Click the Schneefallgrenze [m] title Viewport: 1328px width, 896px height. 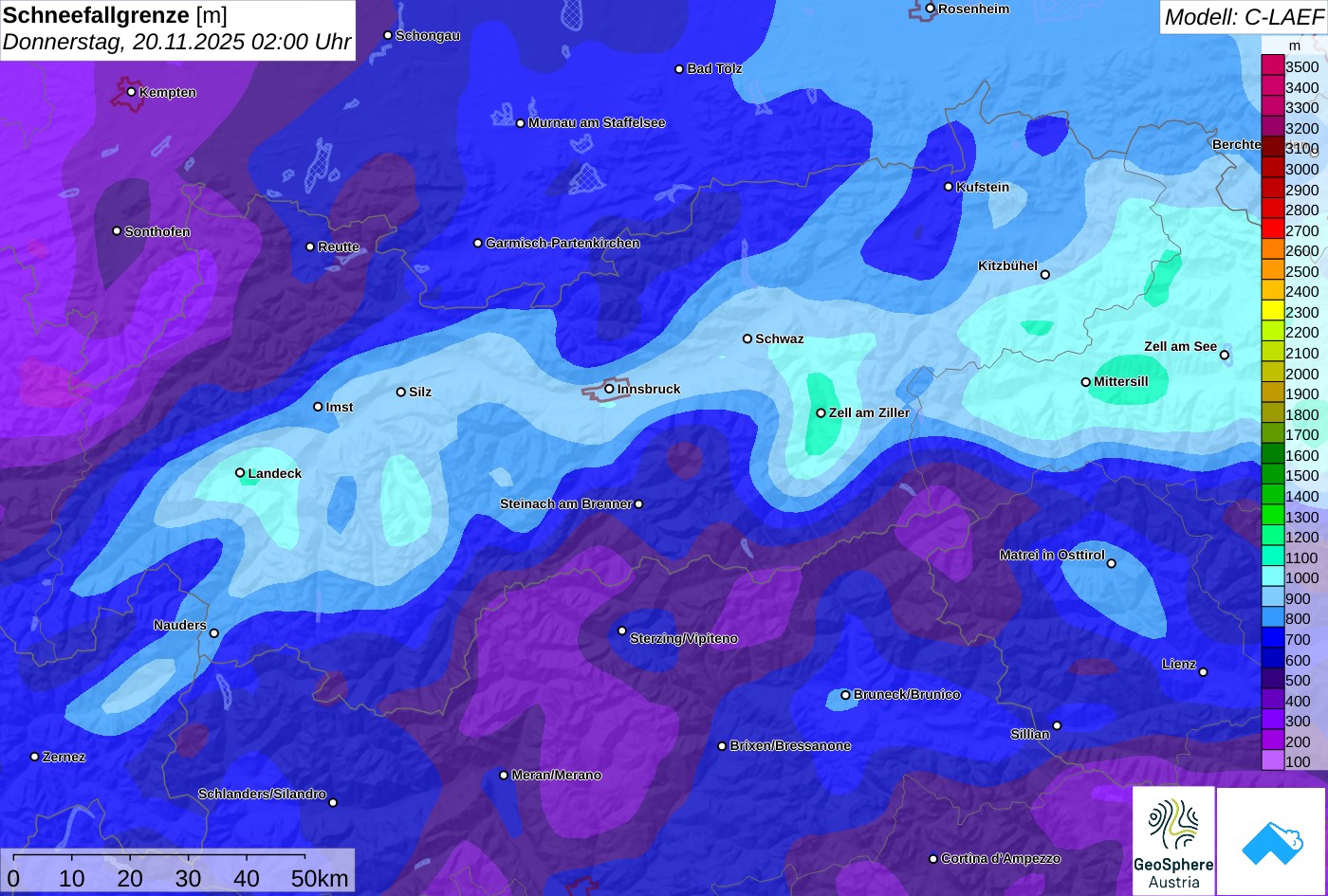[x=115, y=14]
